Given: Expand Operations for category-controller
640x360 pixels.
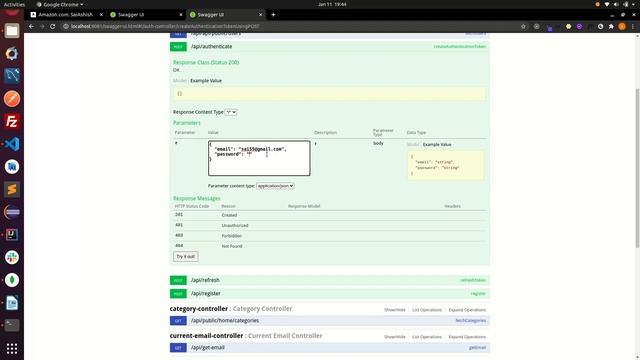Looking at the screenshot, I should point(467,310).
